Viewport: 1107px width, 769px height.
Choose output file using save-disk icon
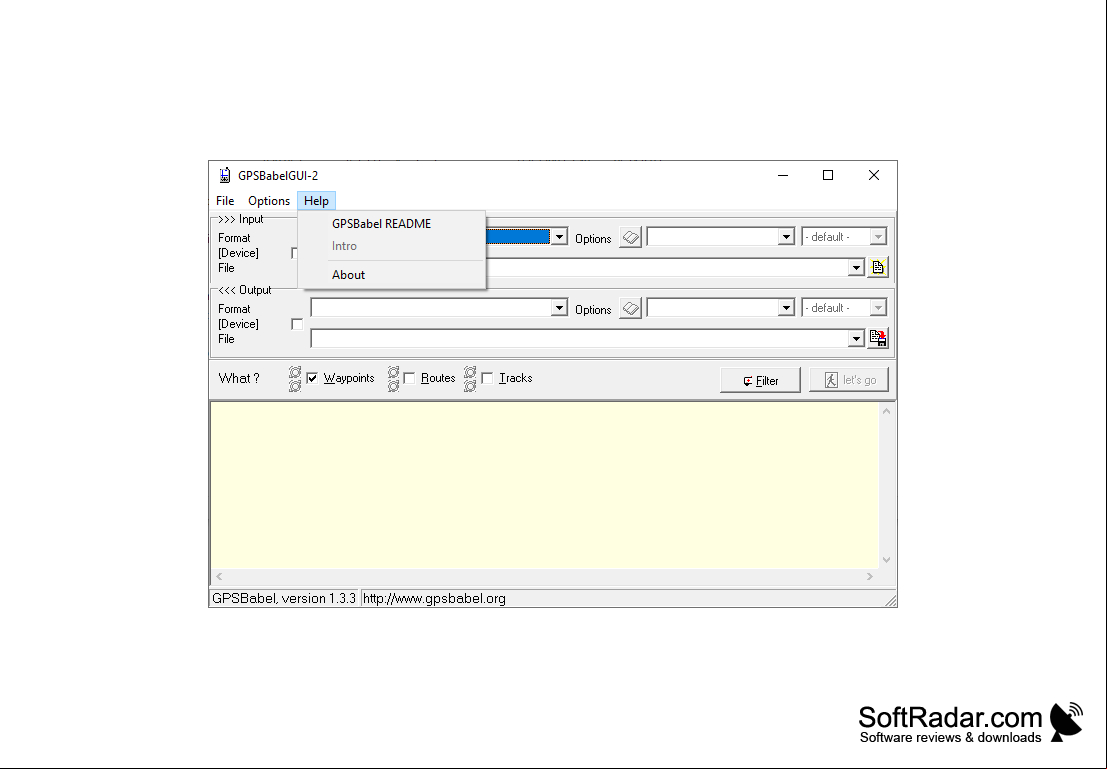click(878, 338)
